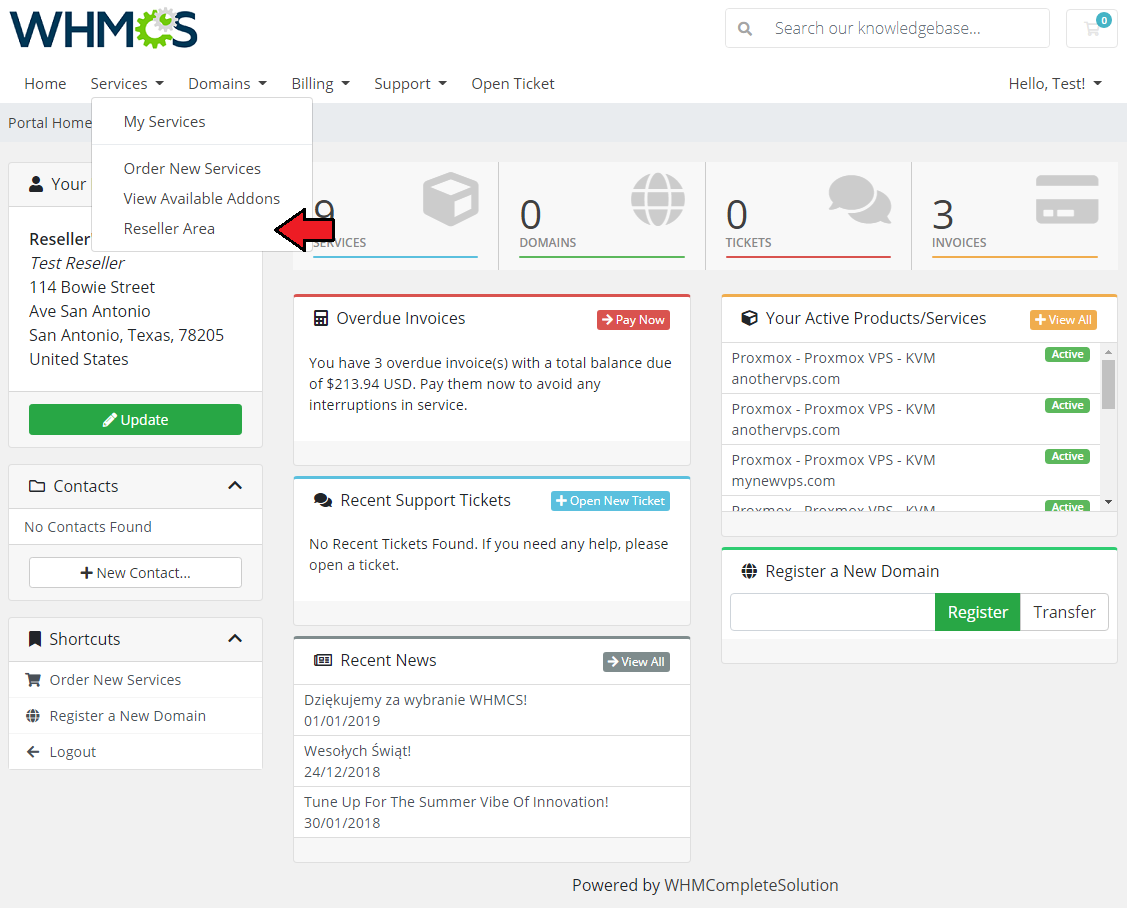This screenshot has width=1127, height=908.
Task: Click the New Contact... button
Action: (x=135, y=572)
